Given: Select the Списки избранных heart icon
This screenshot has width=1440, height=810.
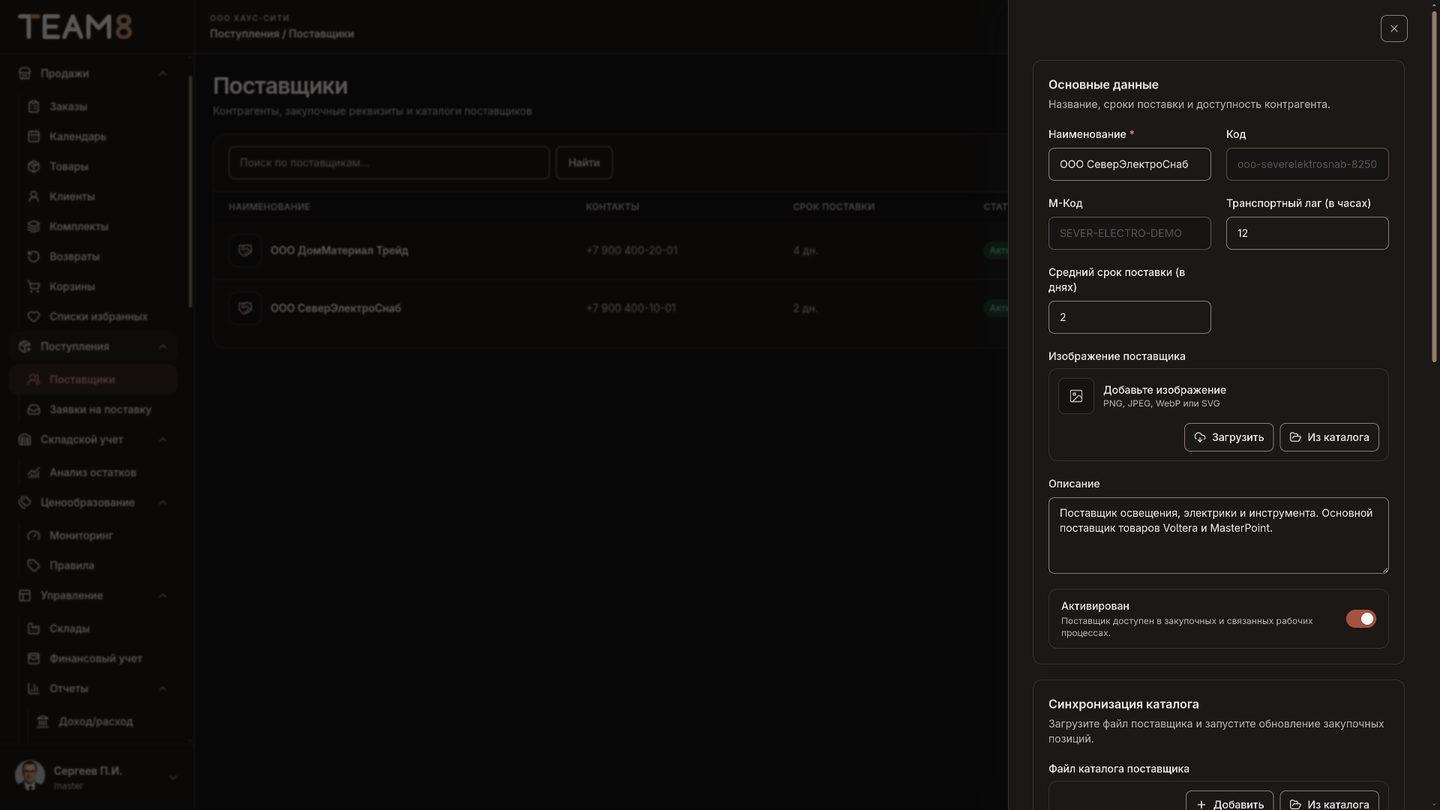Looking at the screenshot, I should (34, 316).
